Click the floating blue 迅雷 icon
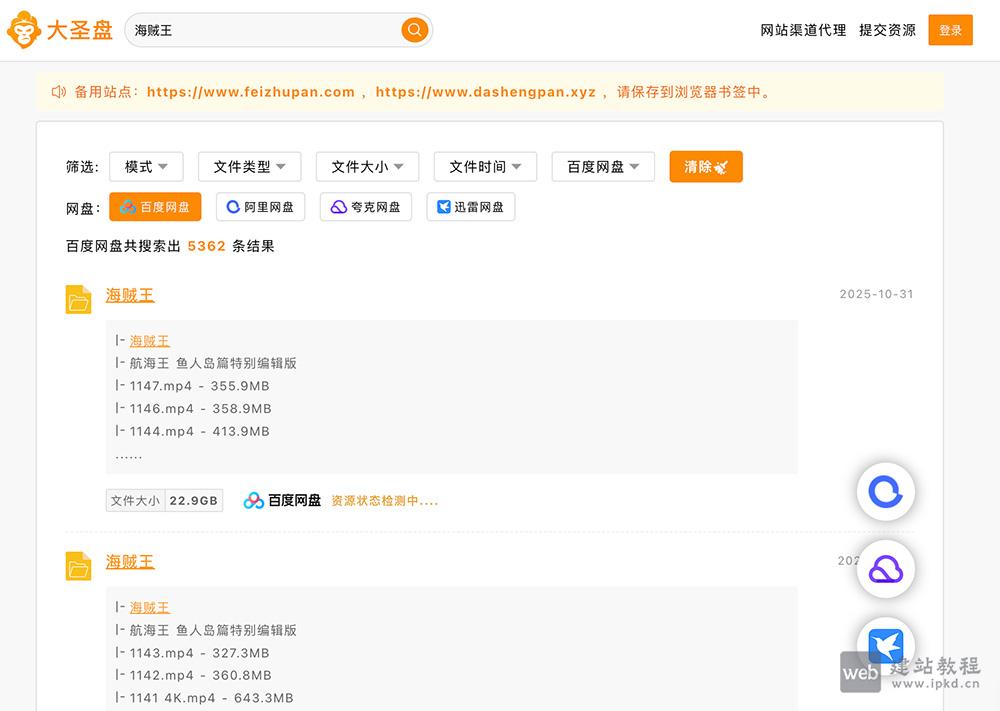The height and width of the screenshot is (711, 1000). point(885,645)
